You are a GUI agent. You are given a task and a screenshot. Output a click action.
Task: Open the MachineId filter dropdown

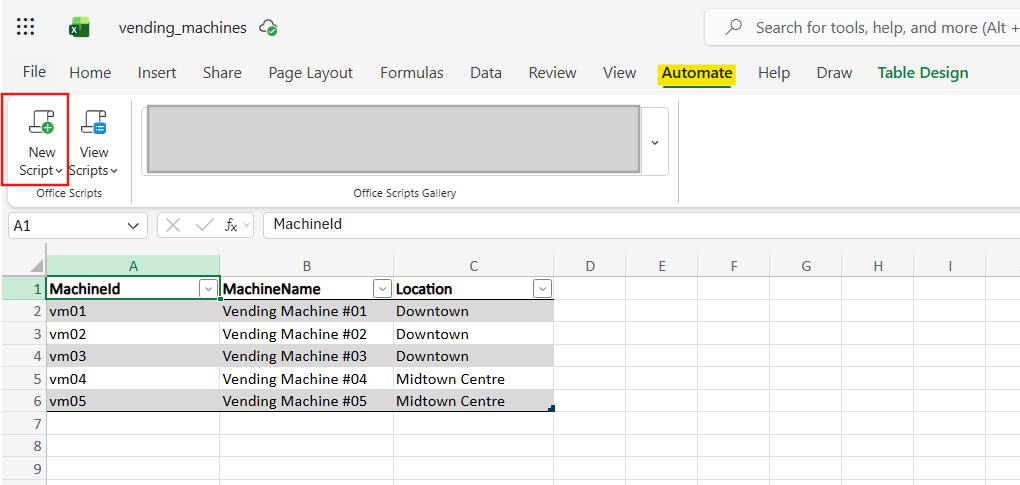[208, 289]
